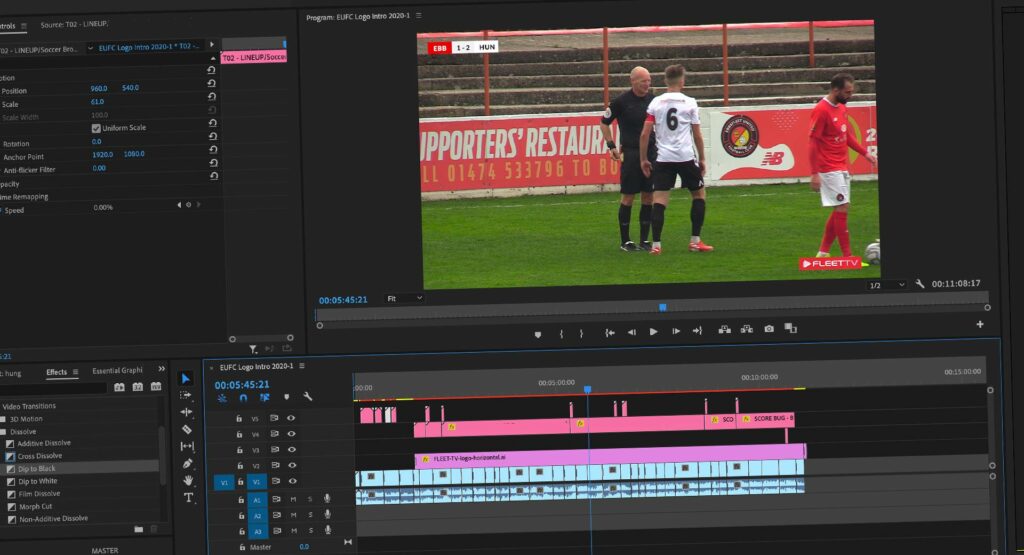Click the Export Frame camera icon
This screenshot has height=555, width=1024.
point(768,329)
